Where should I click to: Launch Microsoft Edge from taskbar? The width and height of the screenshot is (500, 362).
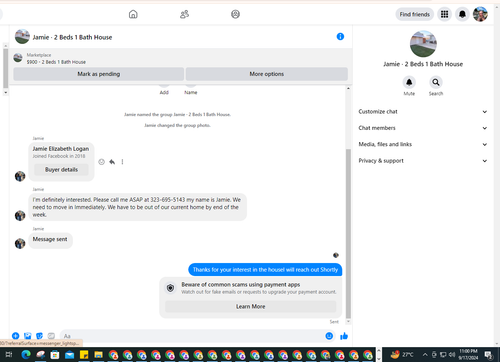coord(26,355)
